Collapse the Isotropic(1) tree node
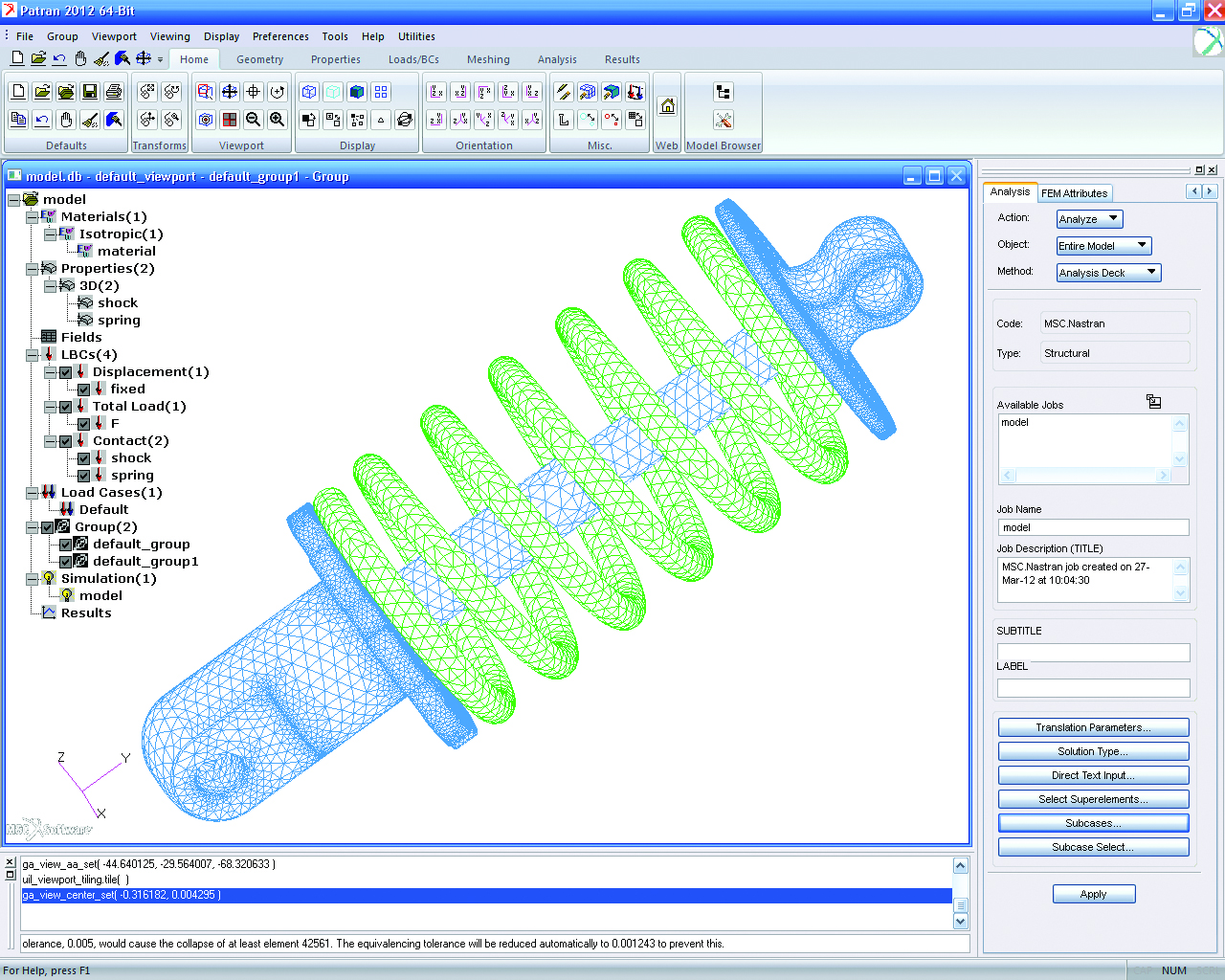The image size is (1225, 980). [x=50, y=234]
